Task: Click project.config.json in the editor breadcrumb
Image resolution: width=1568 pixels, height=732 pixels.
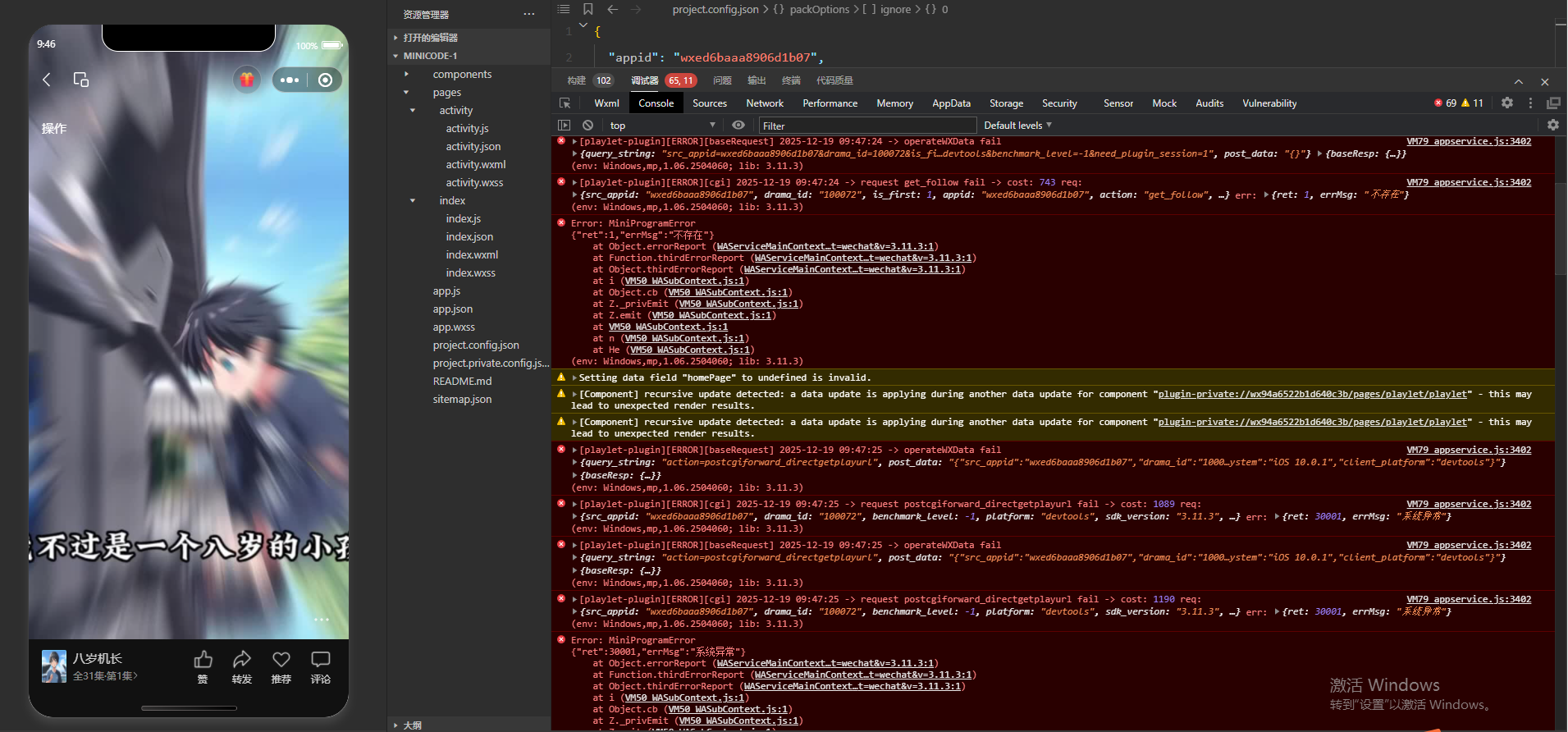Action: click(x=715, y=10)
